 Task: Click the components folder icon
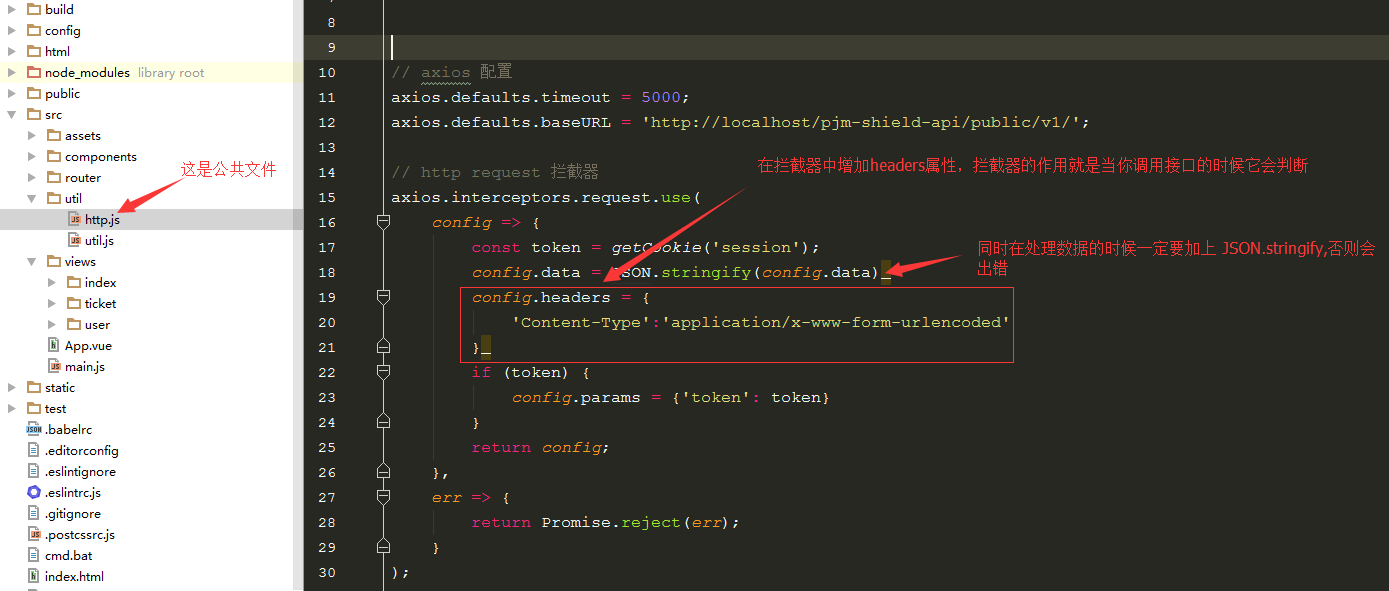53,156
